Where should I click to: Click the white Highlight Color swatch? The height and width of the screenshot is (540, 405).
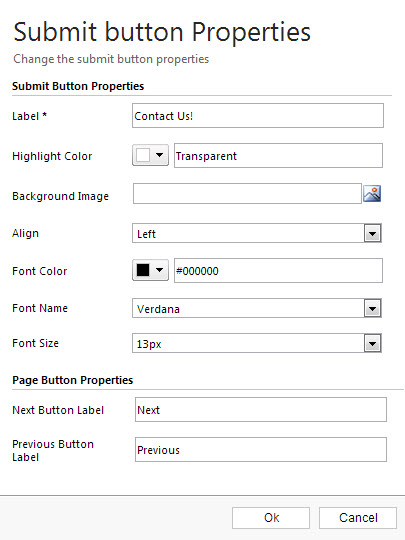click(x=143, y=155)
